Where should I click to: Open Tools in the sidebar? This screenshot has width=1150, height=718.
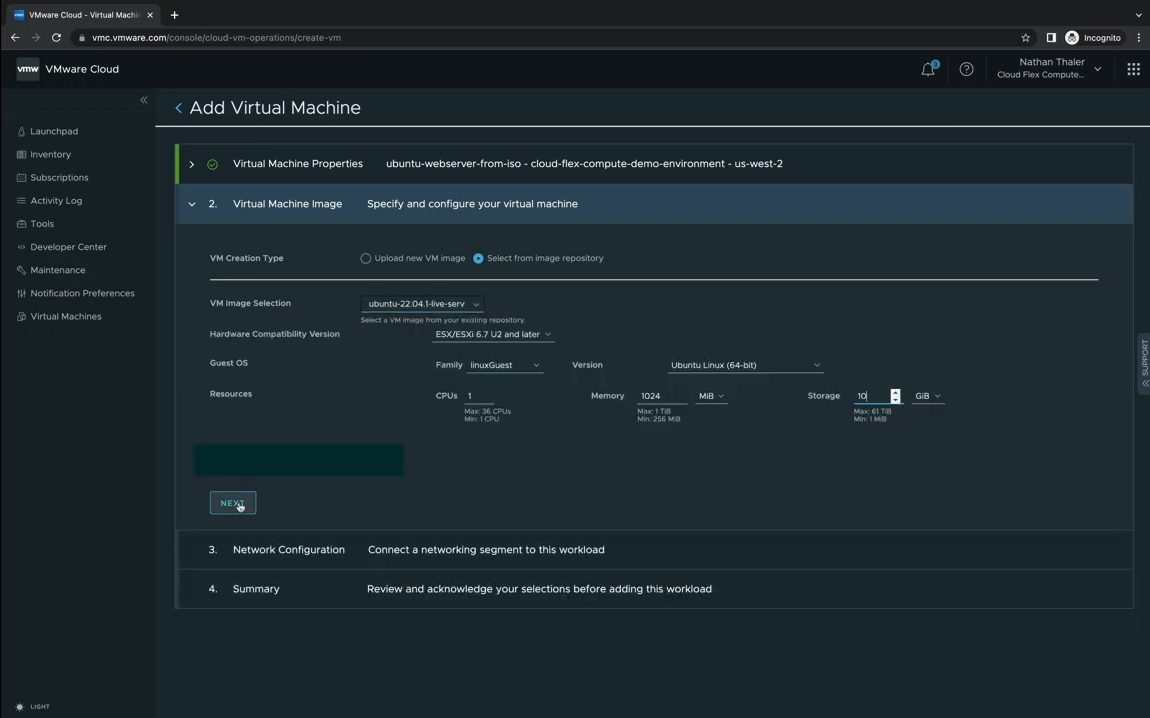42,224
